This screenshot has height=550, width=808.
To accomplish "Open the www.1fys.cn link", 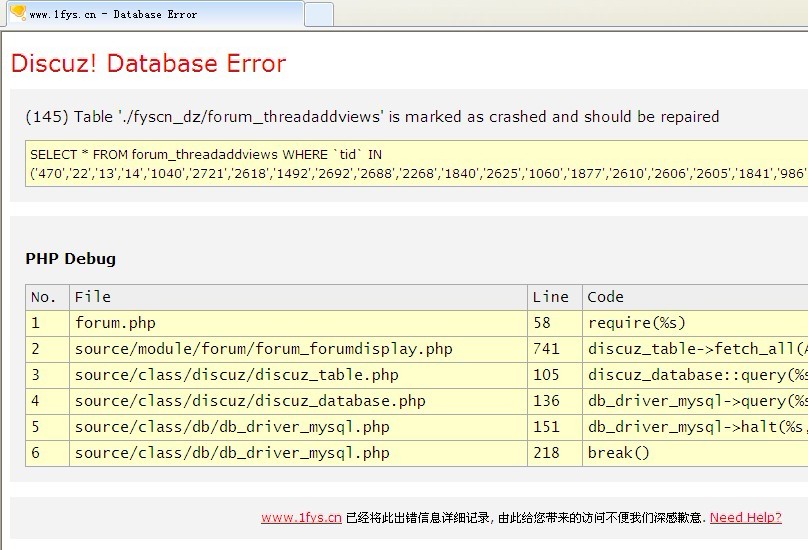I will coord(301,518).
